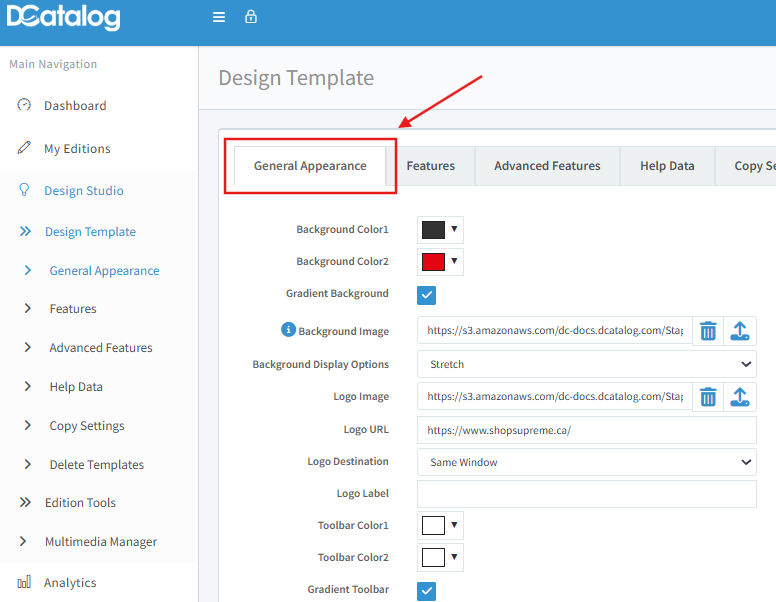The image size is (776, 602).
Task: Switch to the Advanced Features tab
Action: 547,166
